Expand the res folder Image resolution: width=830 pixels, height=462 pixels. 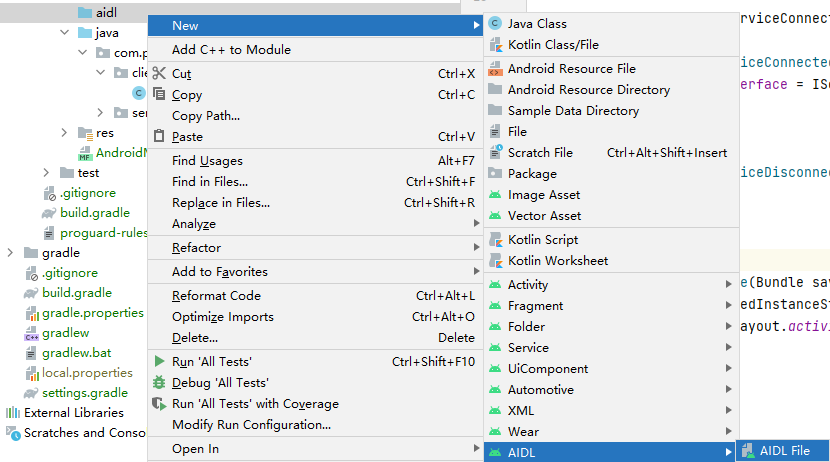click(x=64, y=132)
